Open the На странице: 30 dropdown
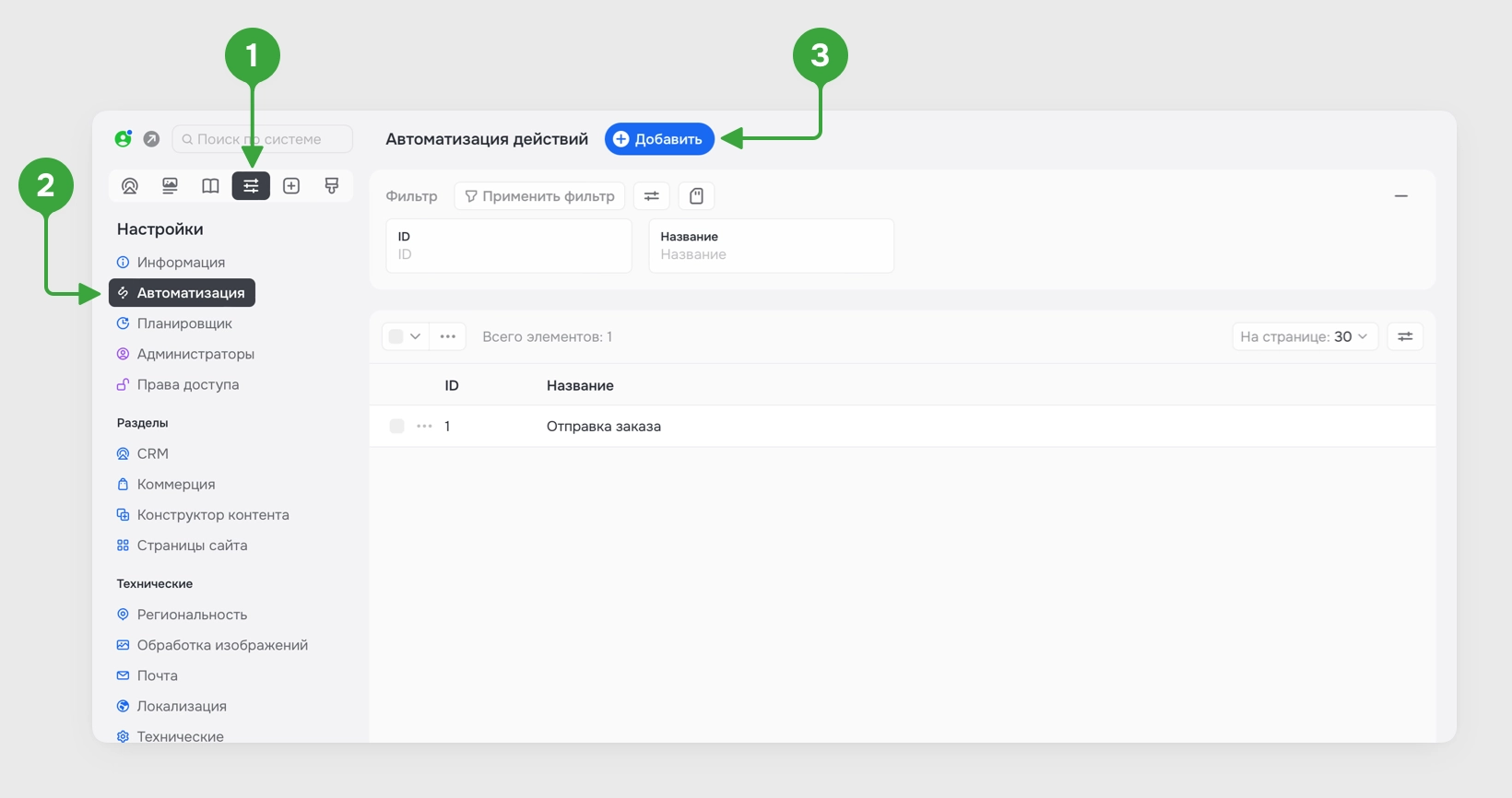 [x=1305, y=336]
